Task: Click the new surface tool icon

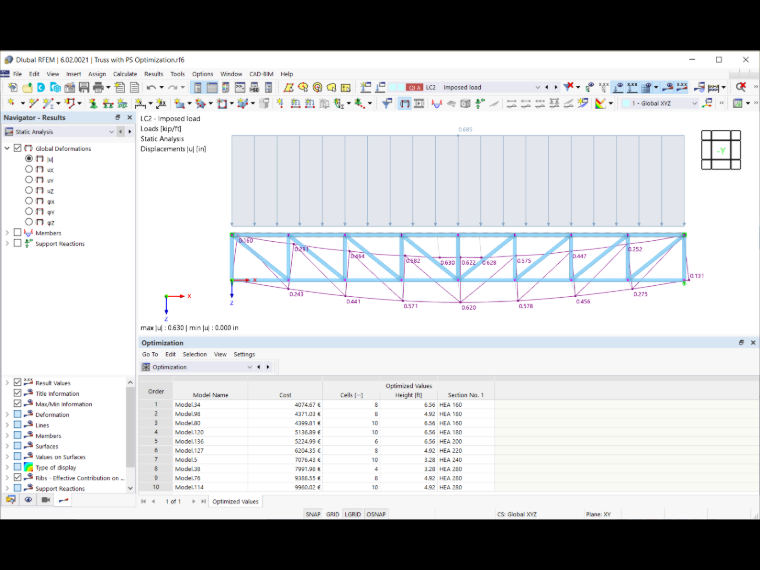Action: pos(180,103)
